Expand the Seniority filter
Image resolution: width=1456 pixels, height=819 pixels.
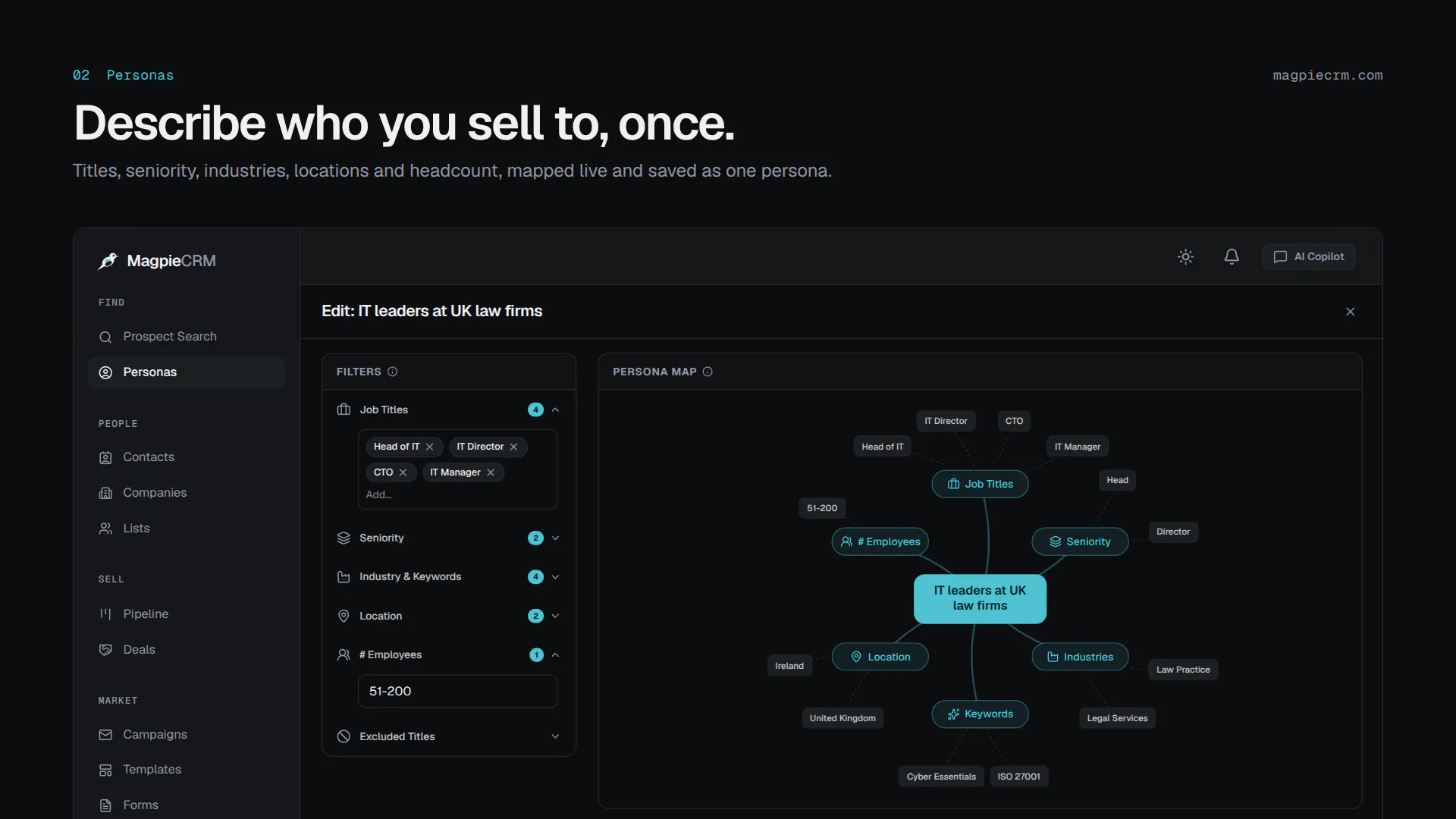[x=555, y=538]
